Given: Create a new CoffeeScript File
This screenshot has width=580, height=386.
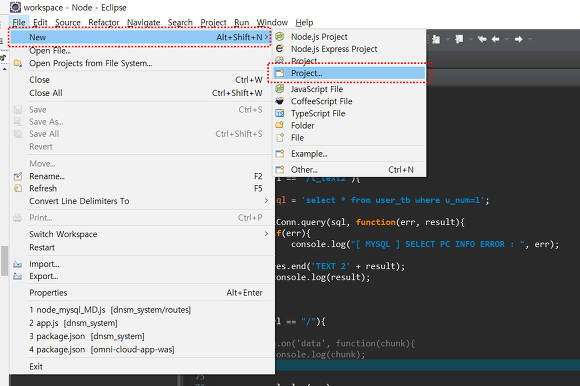Looking at the screenshot, I should click(x=349, y=101).
